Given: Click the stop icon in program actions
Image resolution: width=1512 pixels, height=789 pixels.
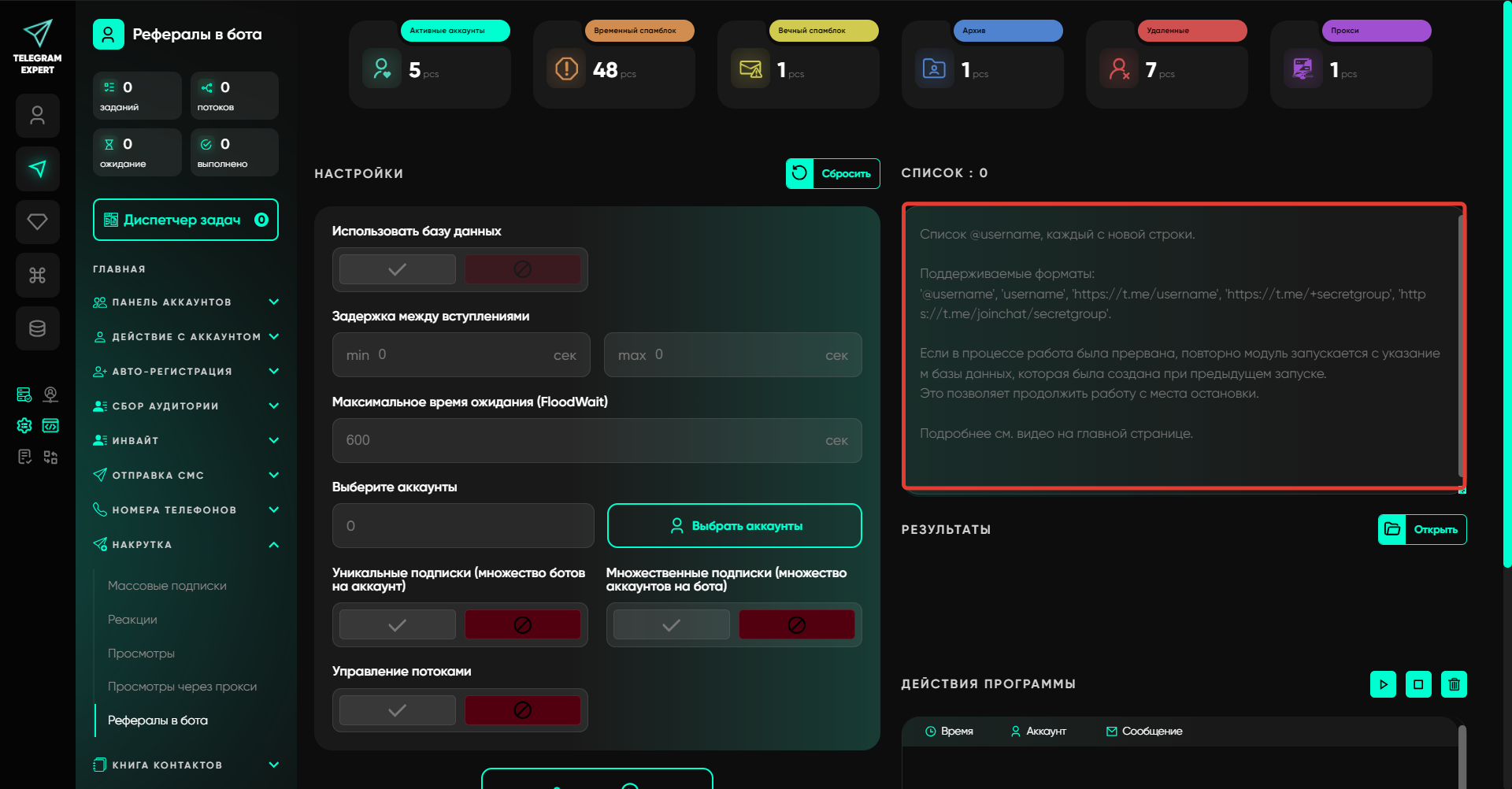Looking at the screenshot, I should point(1418,684).
